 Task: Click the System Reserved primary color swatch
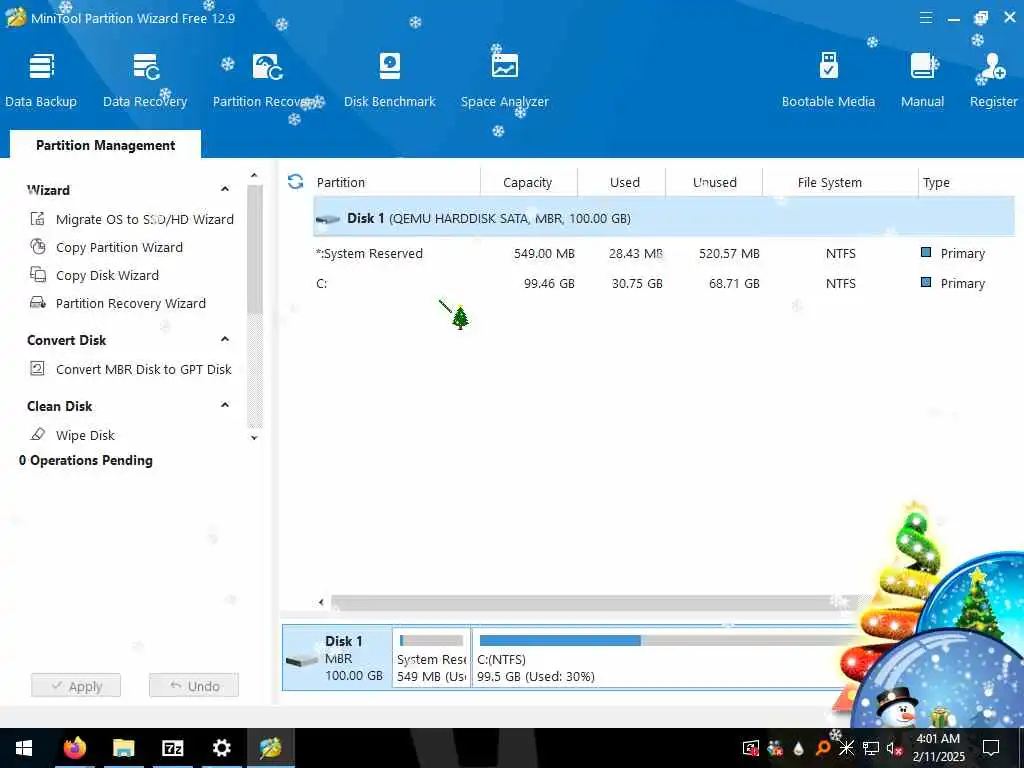tap(925, 252)
